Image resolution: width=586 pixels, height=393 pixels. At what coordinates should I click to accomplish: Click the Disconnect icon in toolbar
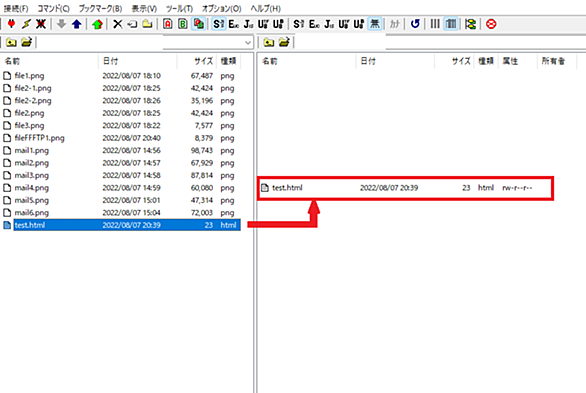pos(41,24)
